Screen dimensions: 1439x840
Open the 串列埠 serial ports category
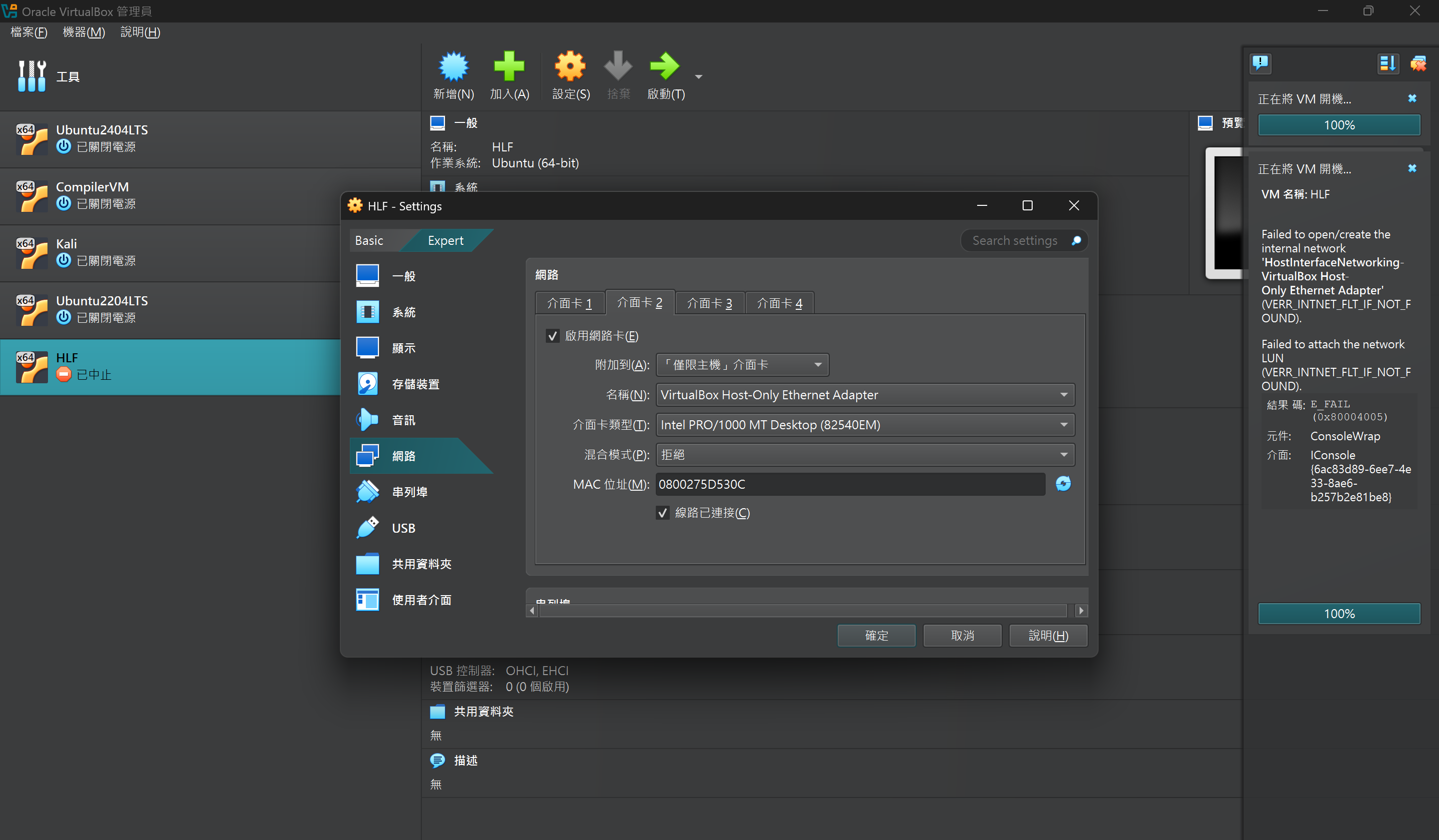pos(421,492)
